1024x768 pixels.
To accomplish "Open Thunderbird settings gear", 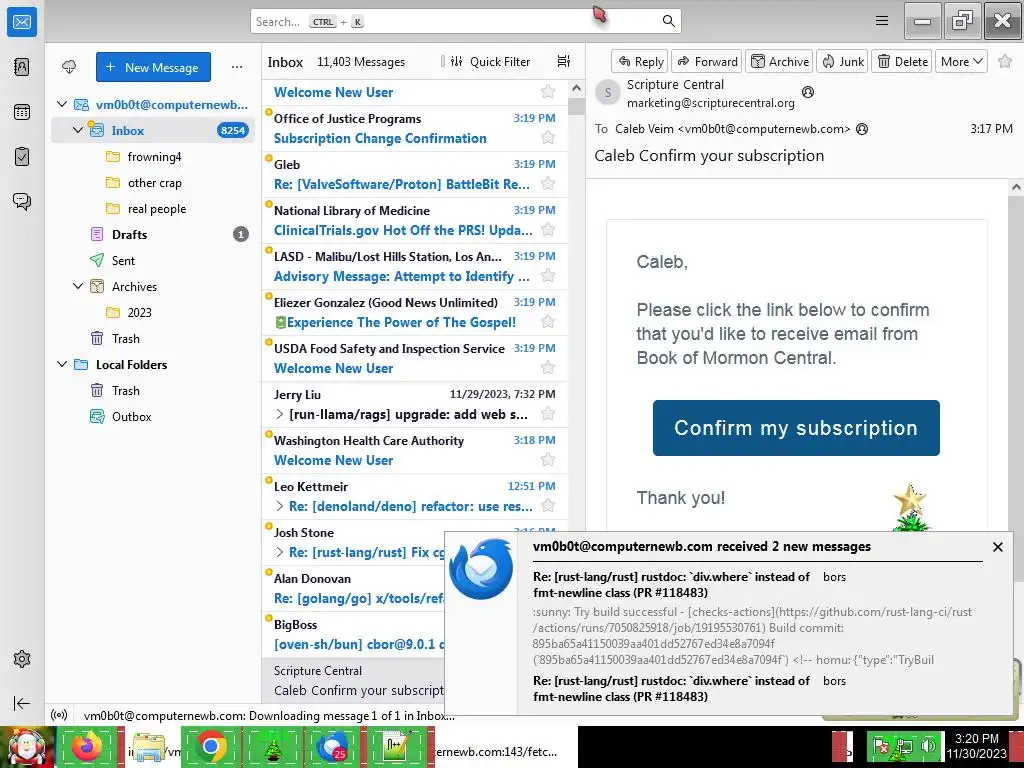I will coord(22,659).
